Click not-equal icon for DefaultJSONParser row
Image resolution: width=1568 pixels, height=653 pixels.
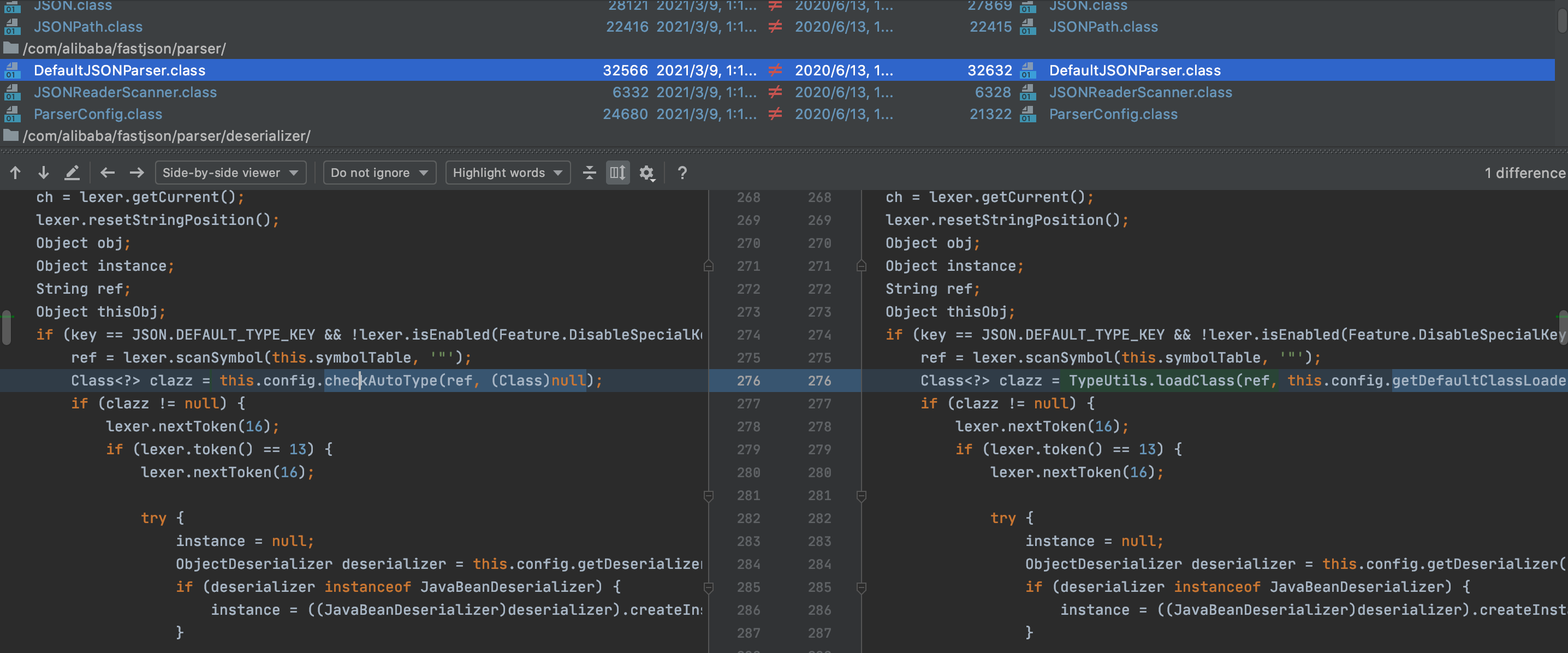pos(775,70)
